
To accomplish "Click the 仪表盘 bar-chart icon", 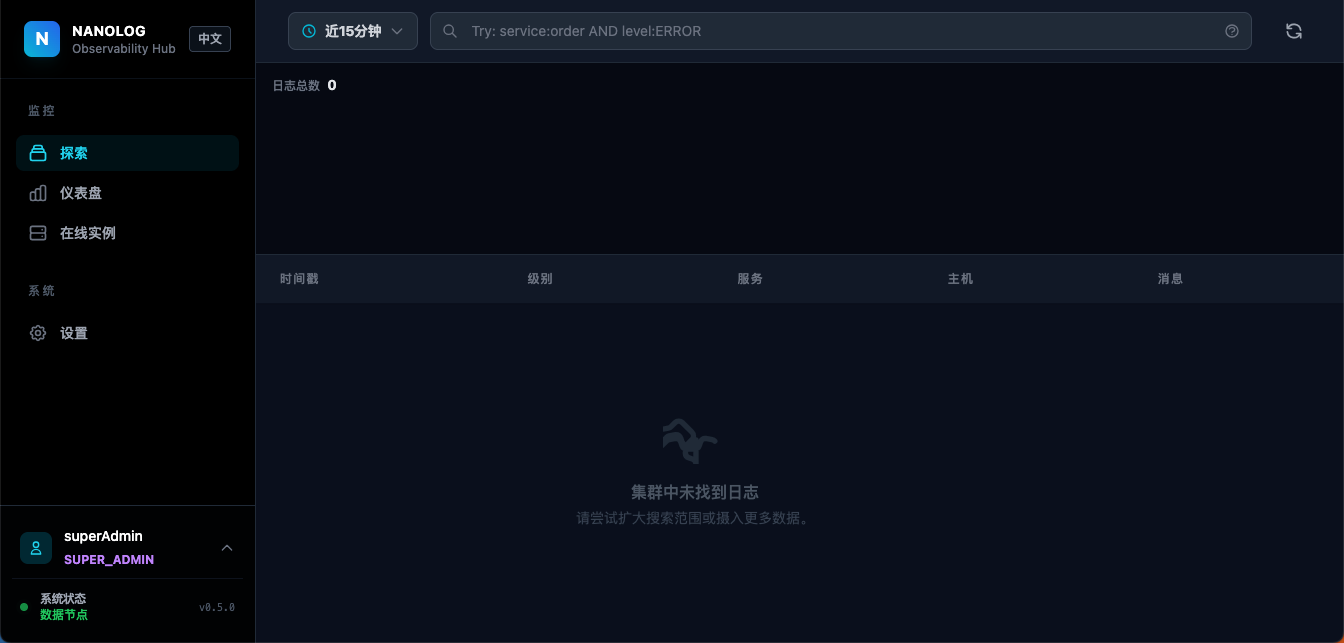I will 38,193.
